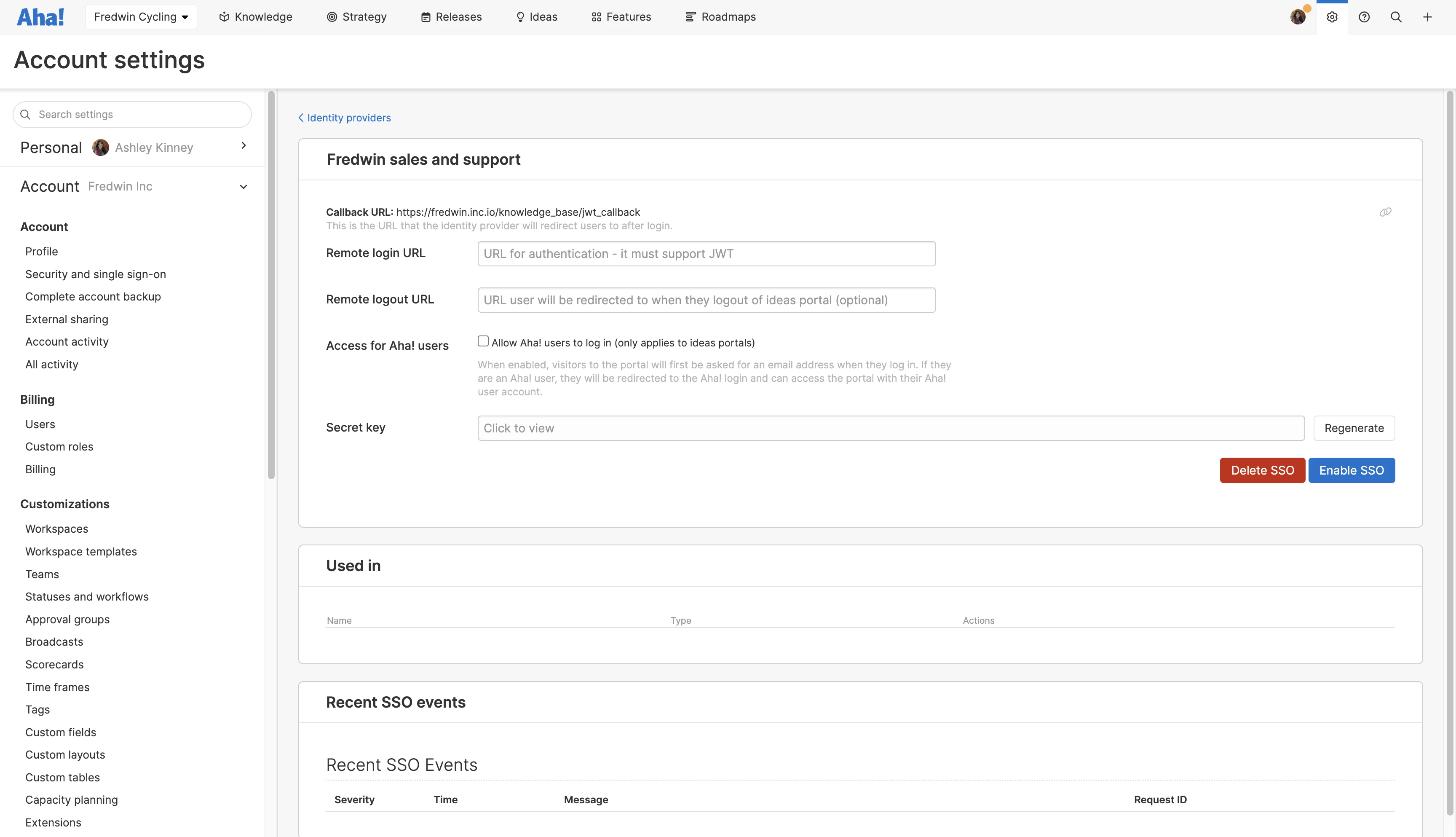Image resolution: width=1456 pixels, height=837 pixels.
Task: Click the Delete SSO button
Action: 1262,470
